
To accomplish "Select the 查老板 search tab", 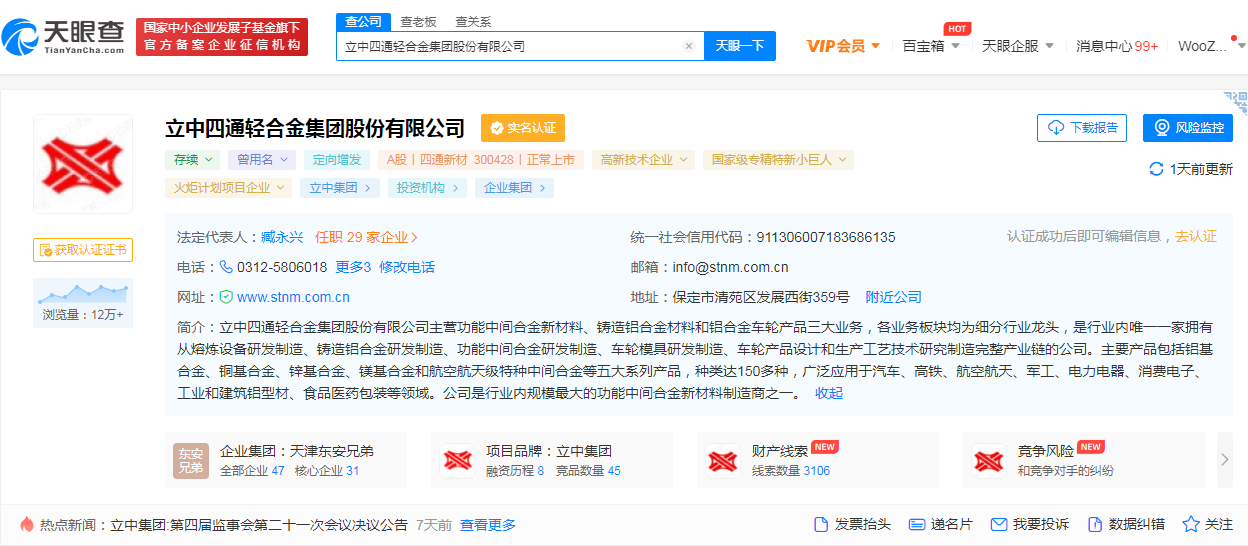I will 418,21.
